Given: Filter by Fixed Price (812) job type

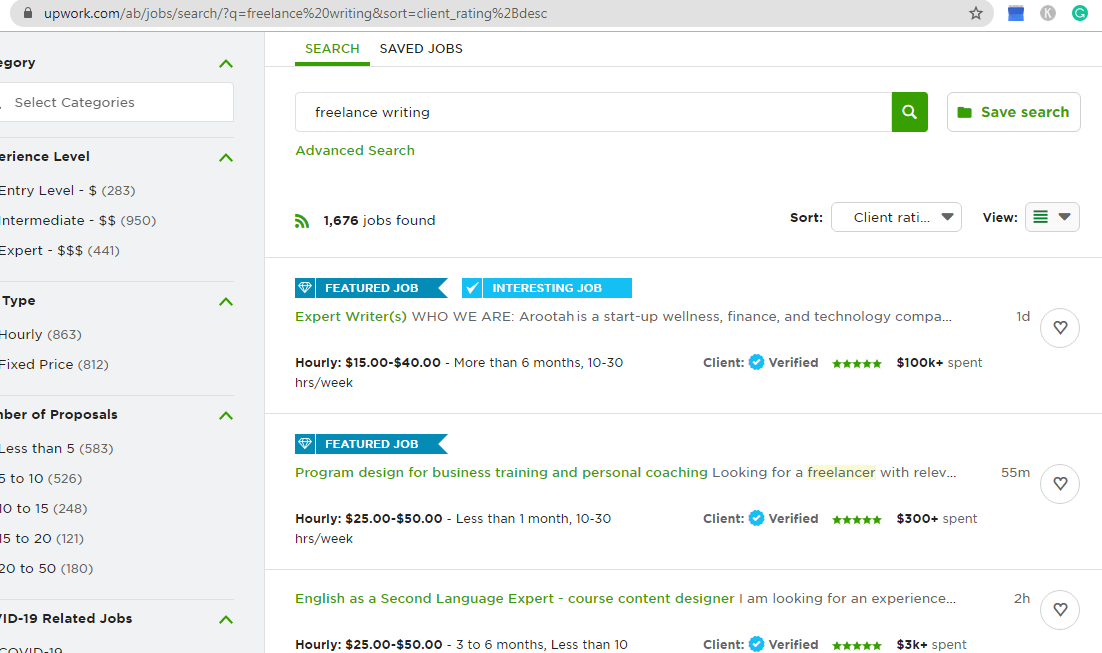Looking at the screenshot, I should pos(54,365).
